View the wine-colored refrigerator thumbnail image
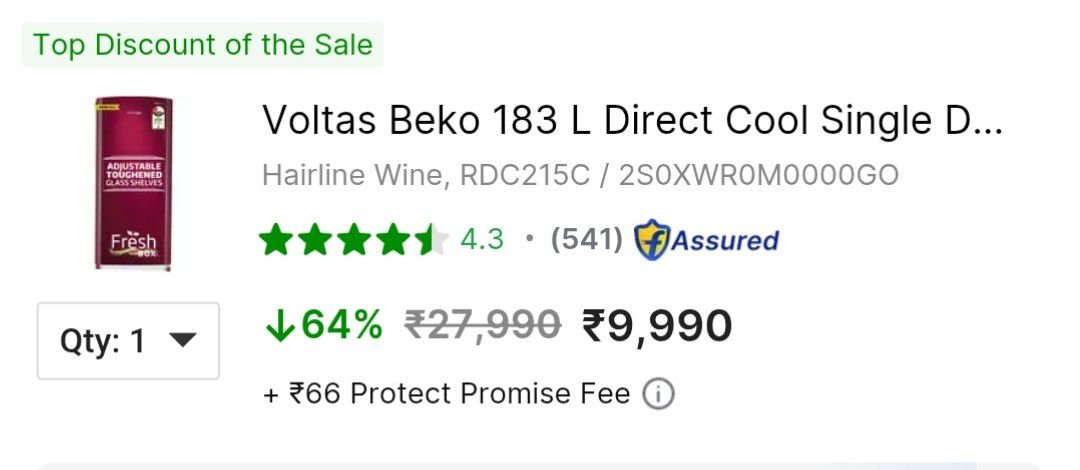The height and width of the screenshot is (470, 1080). (x=134, y=183)
